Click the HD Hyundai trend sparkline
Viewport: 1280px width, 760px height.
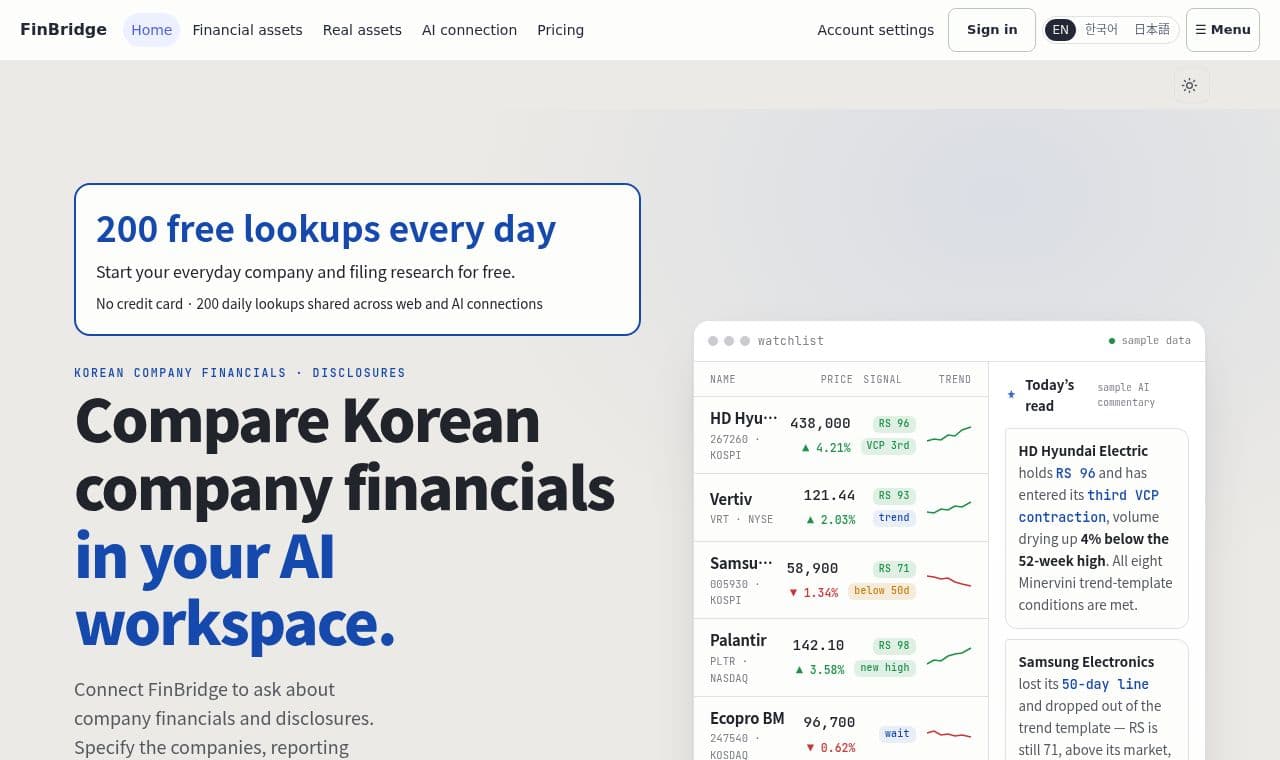(949, 434)
